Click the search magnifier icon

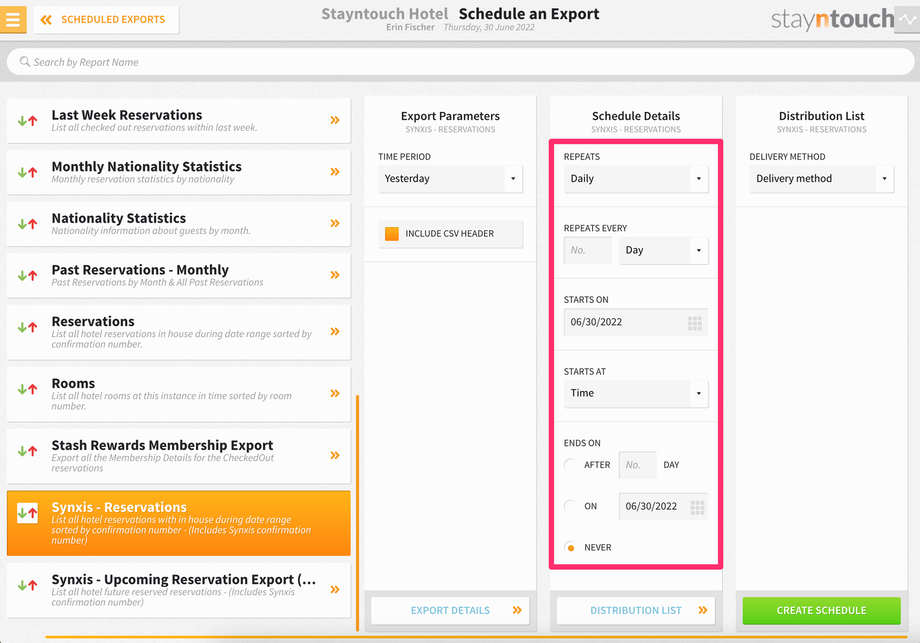(x=25, y=62)
